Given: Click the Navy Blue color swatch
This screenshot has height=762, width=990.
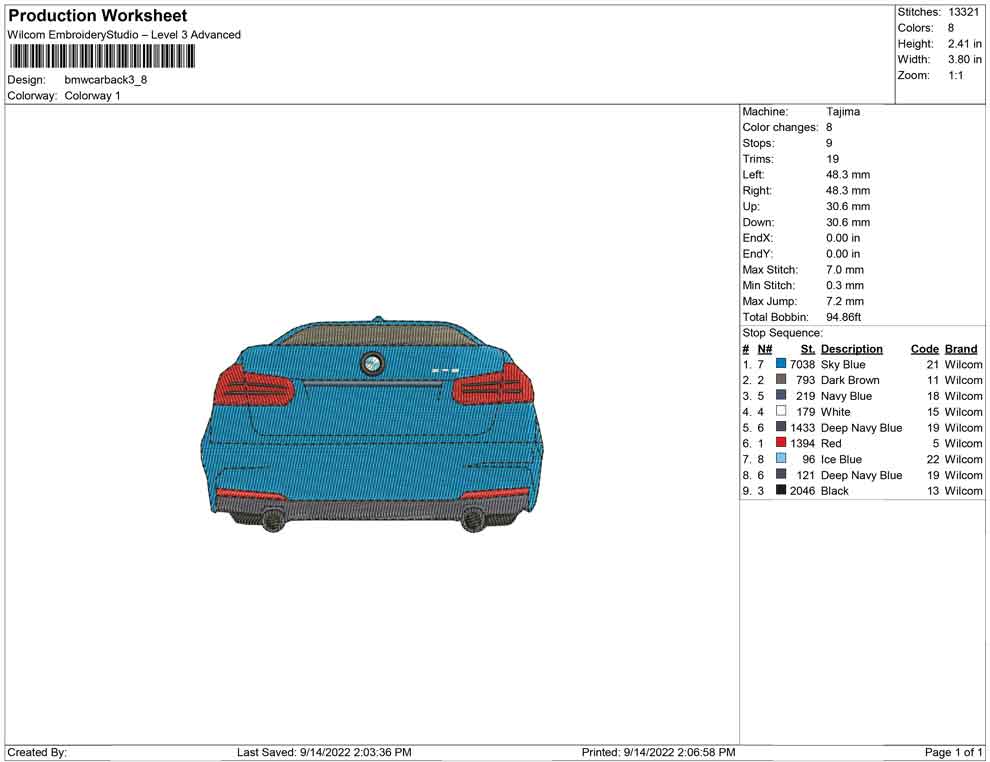Looking at the screenshot, I should tap(781, 395).
